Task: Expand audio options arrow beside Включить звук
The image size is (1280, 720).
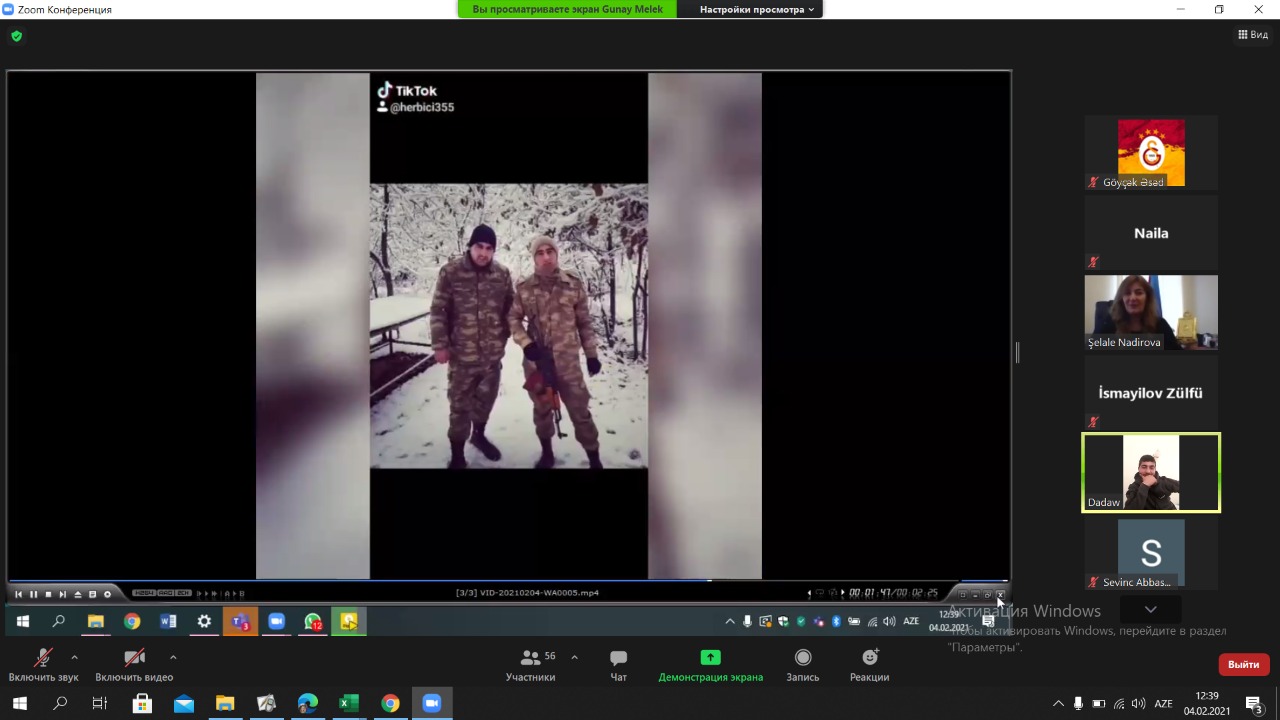Action: click(74, 657)
